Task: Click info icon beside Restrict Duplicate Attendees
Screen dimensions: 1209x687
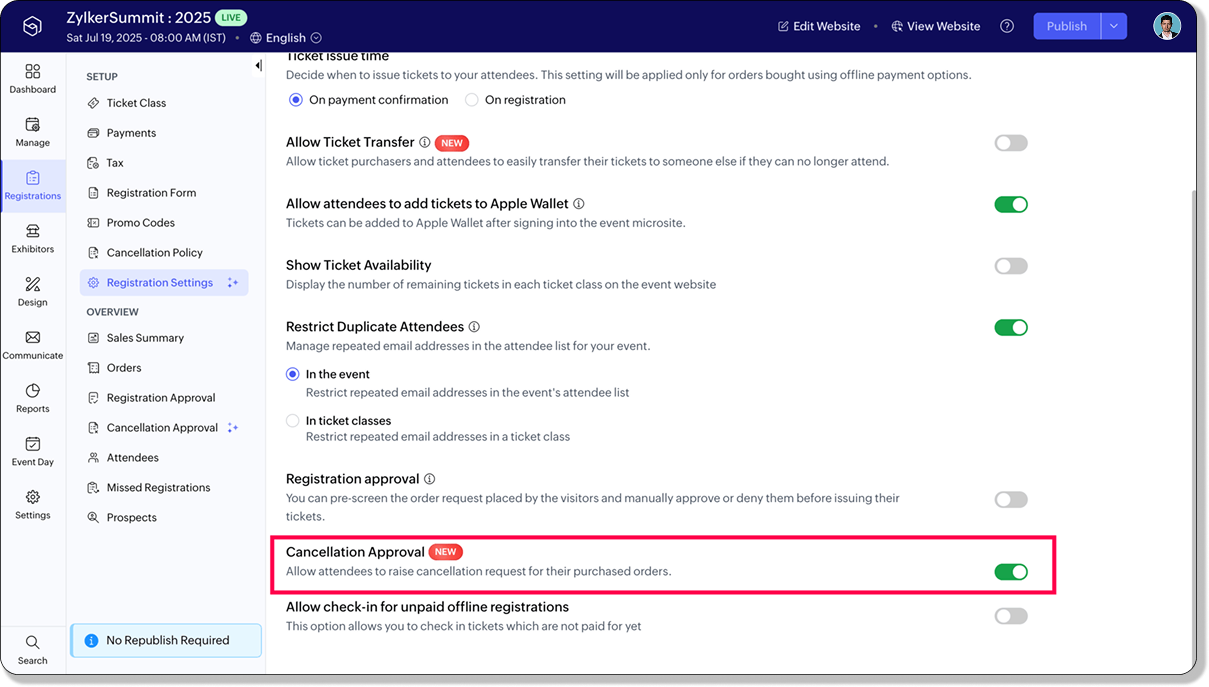Action: (x=474, y=327)
